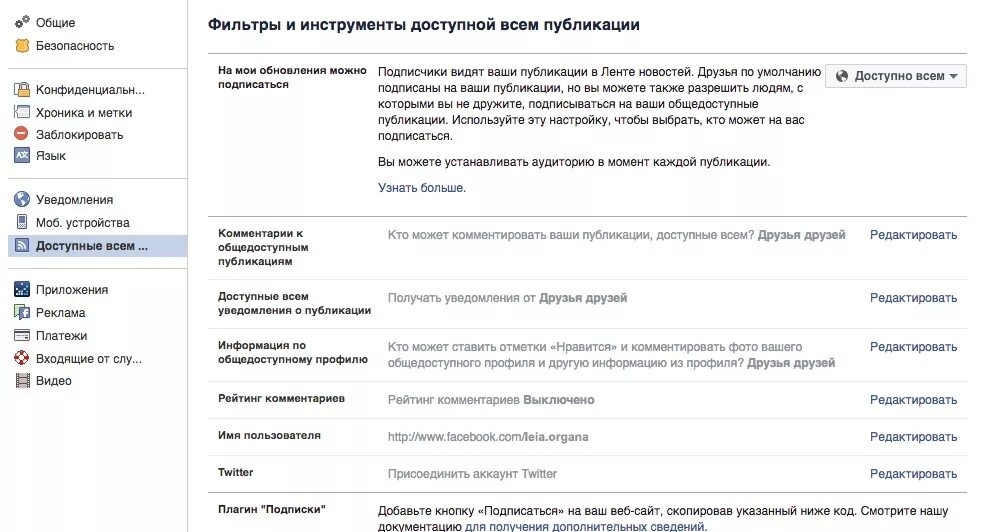Go to the Приложения settings section
Viewport: 981px width, 532px height.
pyautogui.click(x=71, y=290)
